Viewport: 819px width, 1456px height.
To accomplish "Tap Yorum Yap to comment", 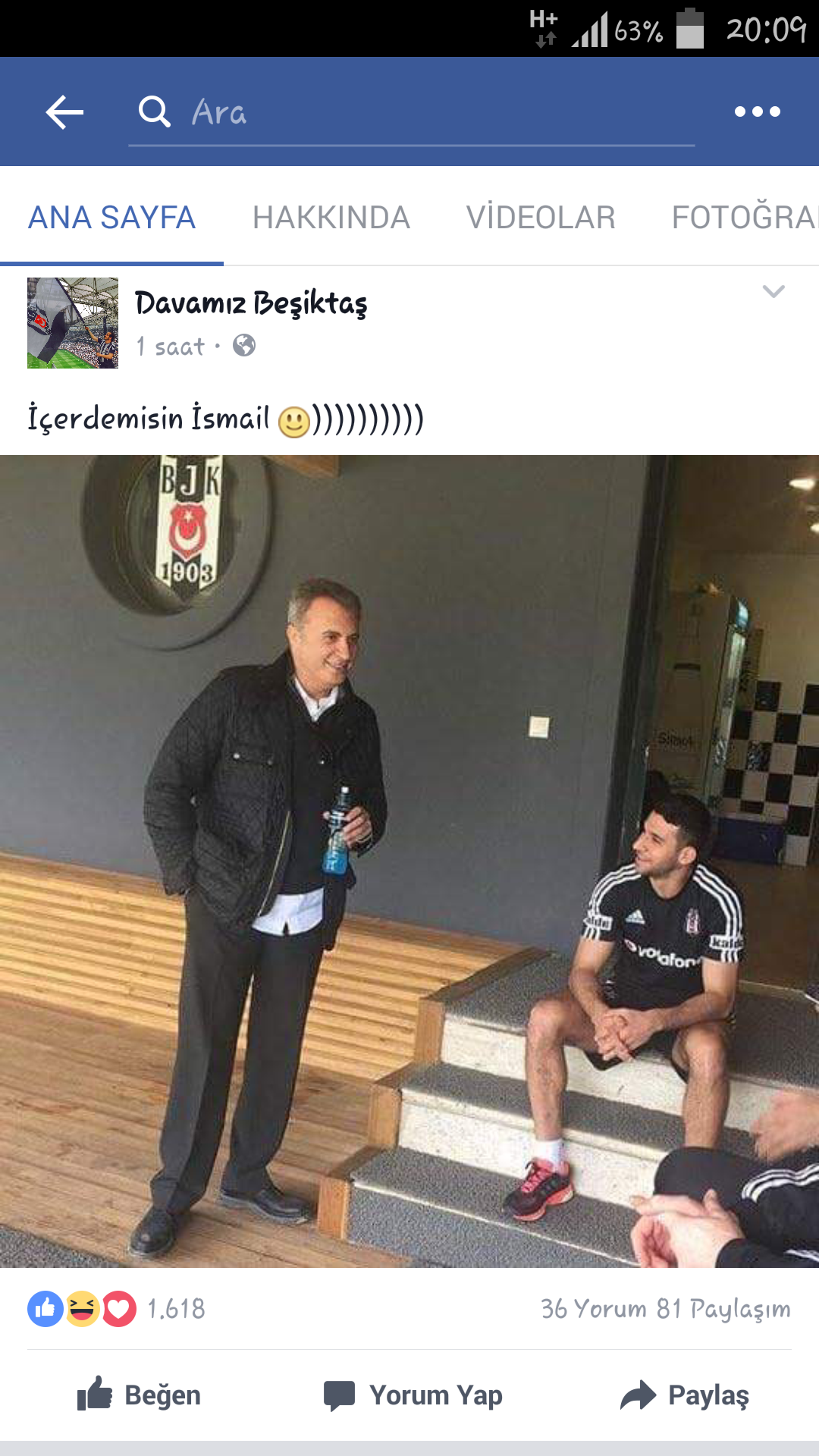I will (413, 1395).
